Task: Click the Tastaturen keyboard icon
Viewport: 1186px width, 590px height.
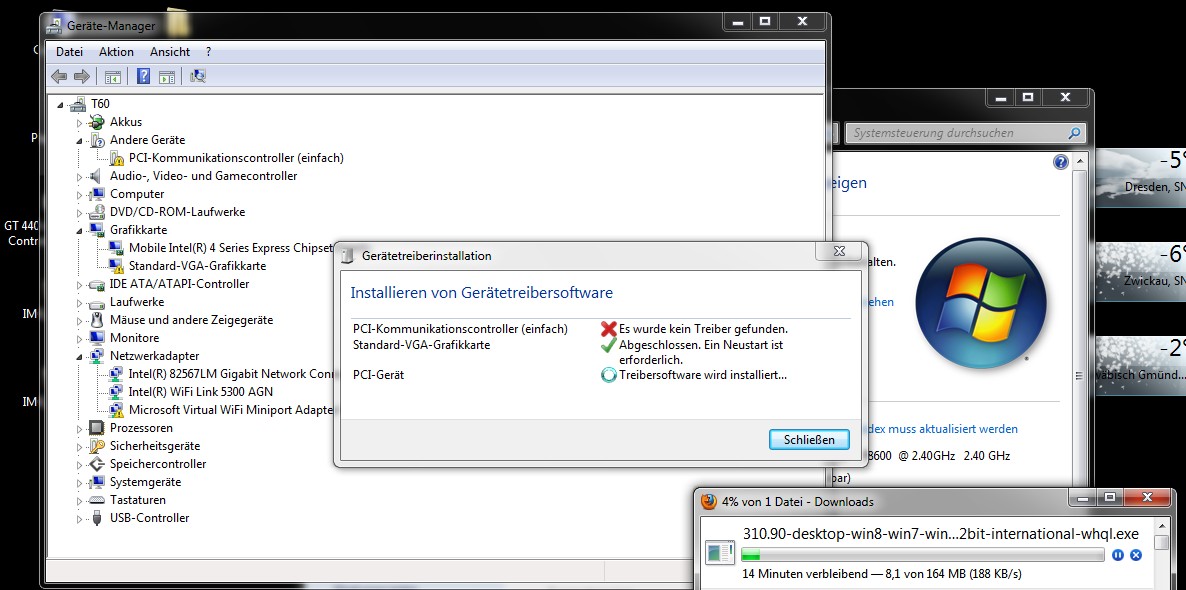Action: pyautogui.click(x=96, y=500)
